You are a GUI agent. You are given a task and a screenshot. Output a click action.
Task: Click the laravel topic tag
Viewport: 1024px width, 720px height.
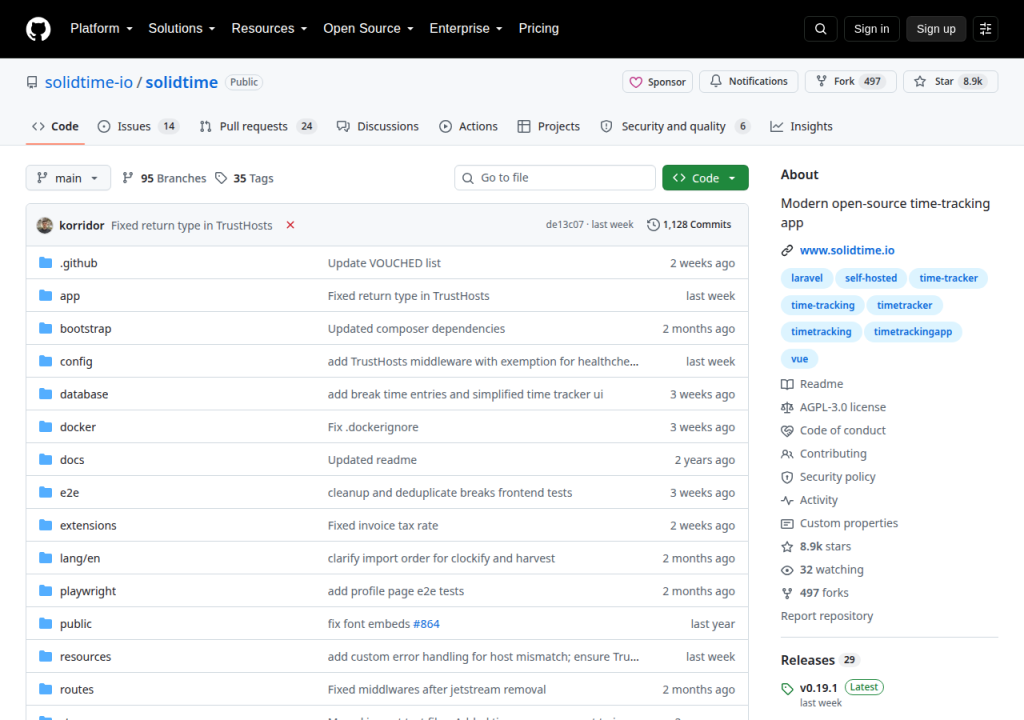click(x=807, y=278)
